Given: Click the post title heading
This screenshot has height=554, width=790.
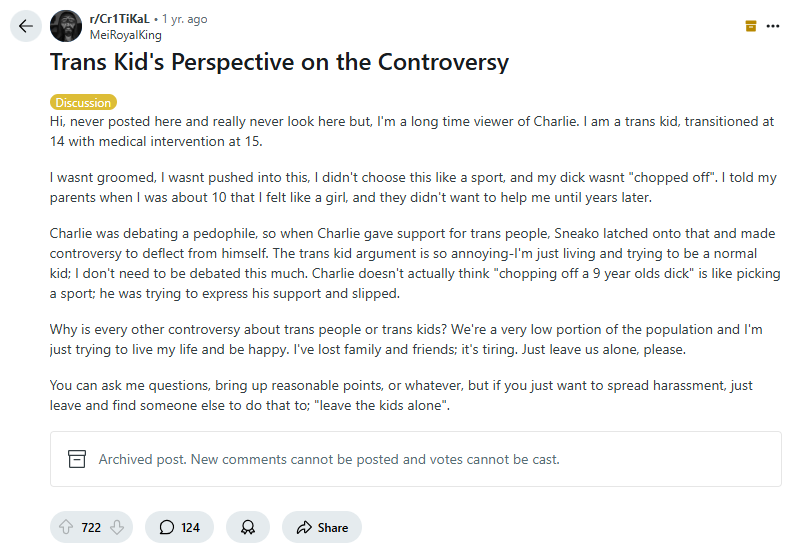Looking at the screenshot, I should click(280, 62).
